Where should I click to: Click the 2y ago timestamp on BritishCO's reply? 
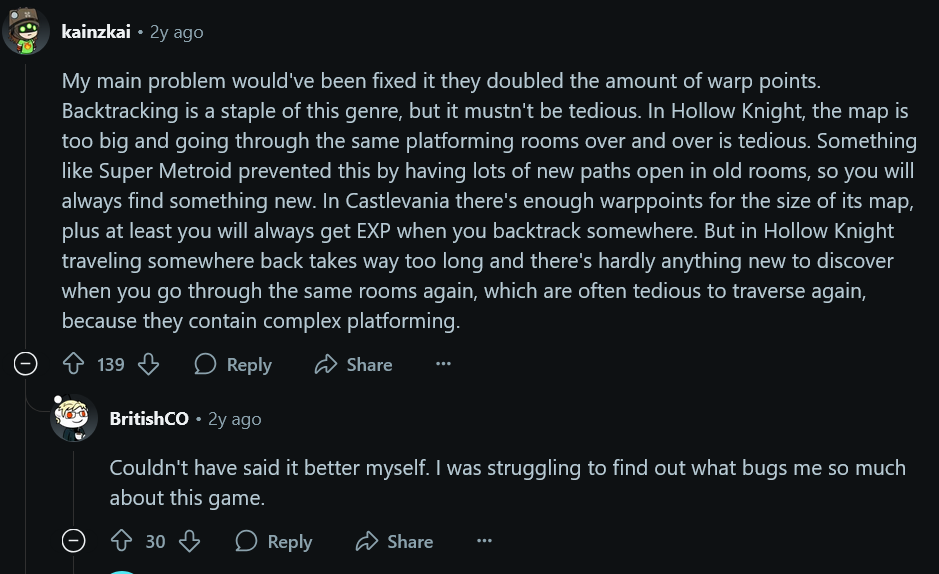pyautogui.click(x=234, y=419)
